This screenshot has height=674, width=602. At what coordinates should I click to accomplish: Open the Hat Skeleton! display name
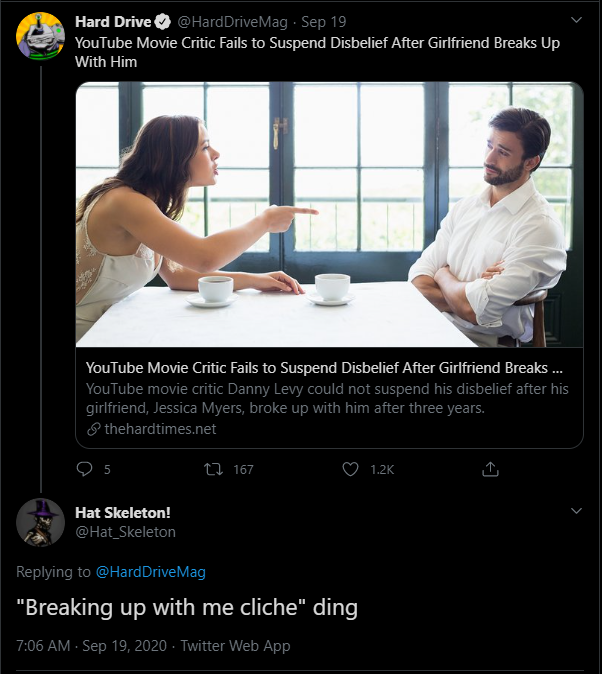click(123, 512)
